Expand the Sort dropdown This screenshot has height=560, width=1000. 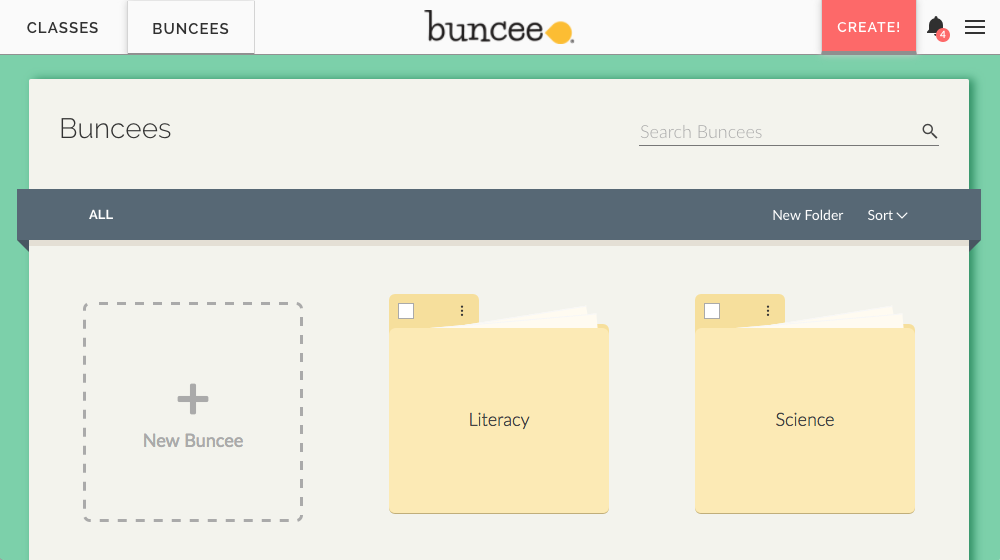887,215
